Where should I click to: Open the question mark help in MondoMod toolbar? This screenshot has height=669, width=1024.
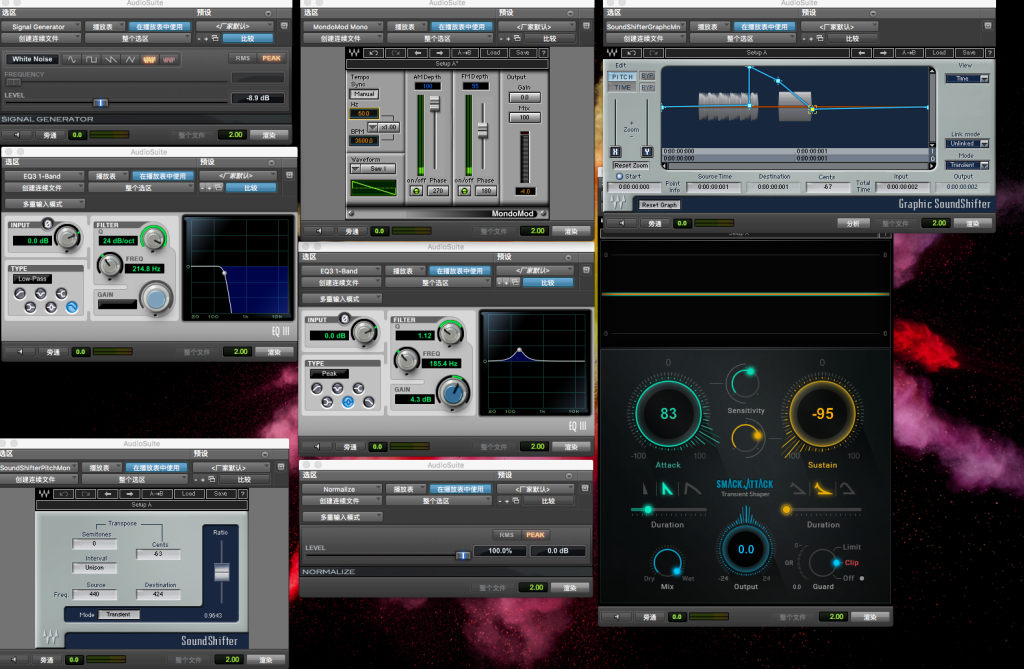(543, 53)
